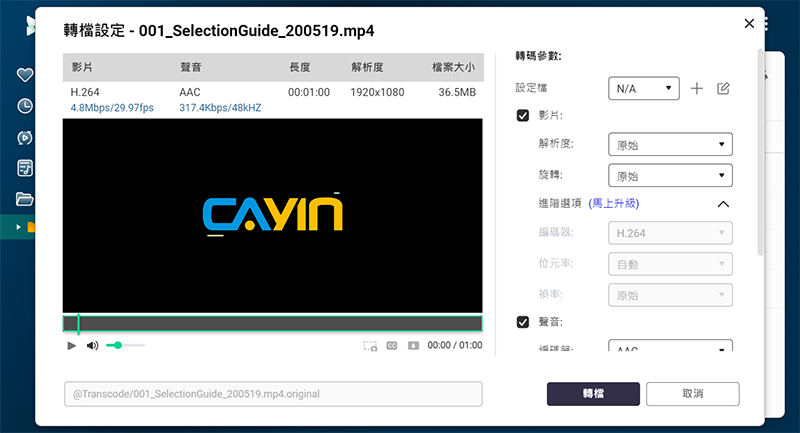Open the 禎率 原始 dropdown

click(670, 295)
